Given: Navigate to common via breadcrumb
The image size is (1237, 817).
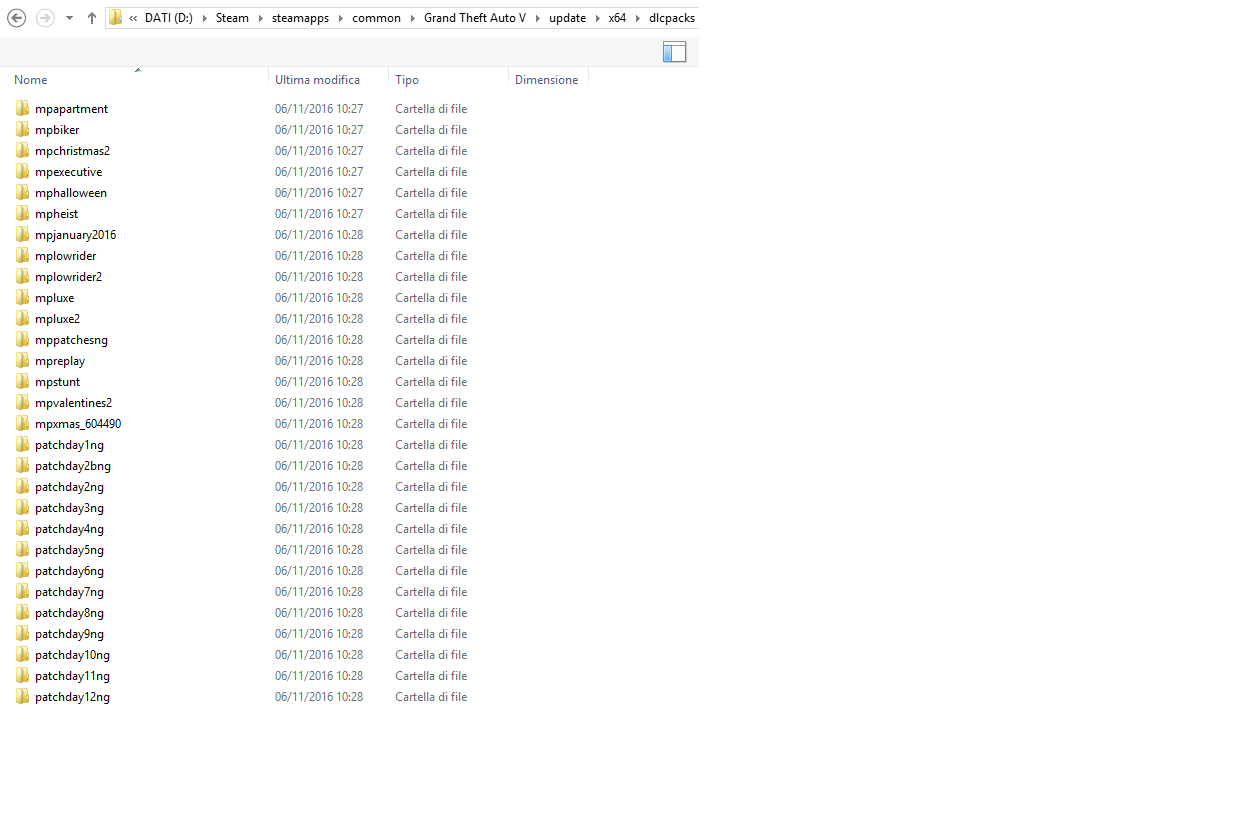Looking at the screenshot, I should (376, 17).
